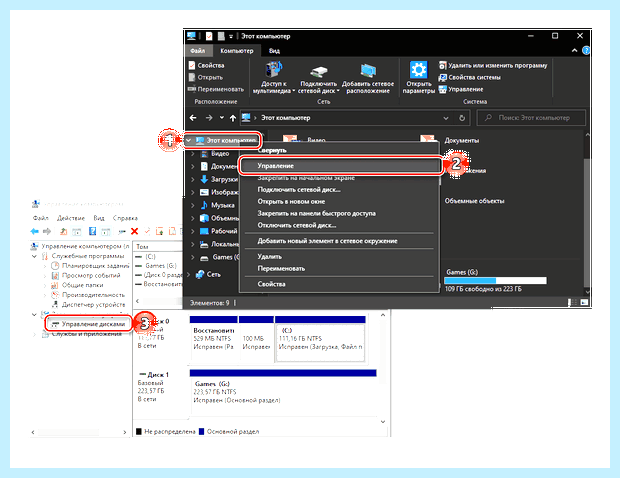This screenshot has width=620, height=478.
Task: Choose 'Свернуть' in context menu
Action: click(x=272, y=150)
